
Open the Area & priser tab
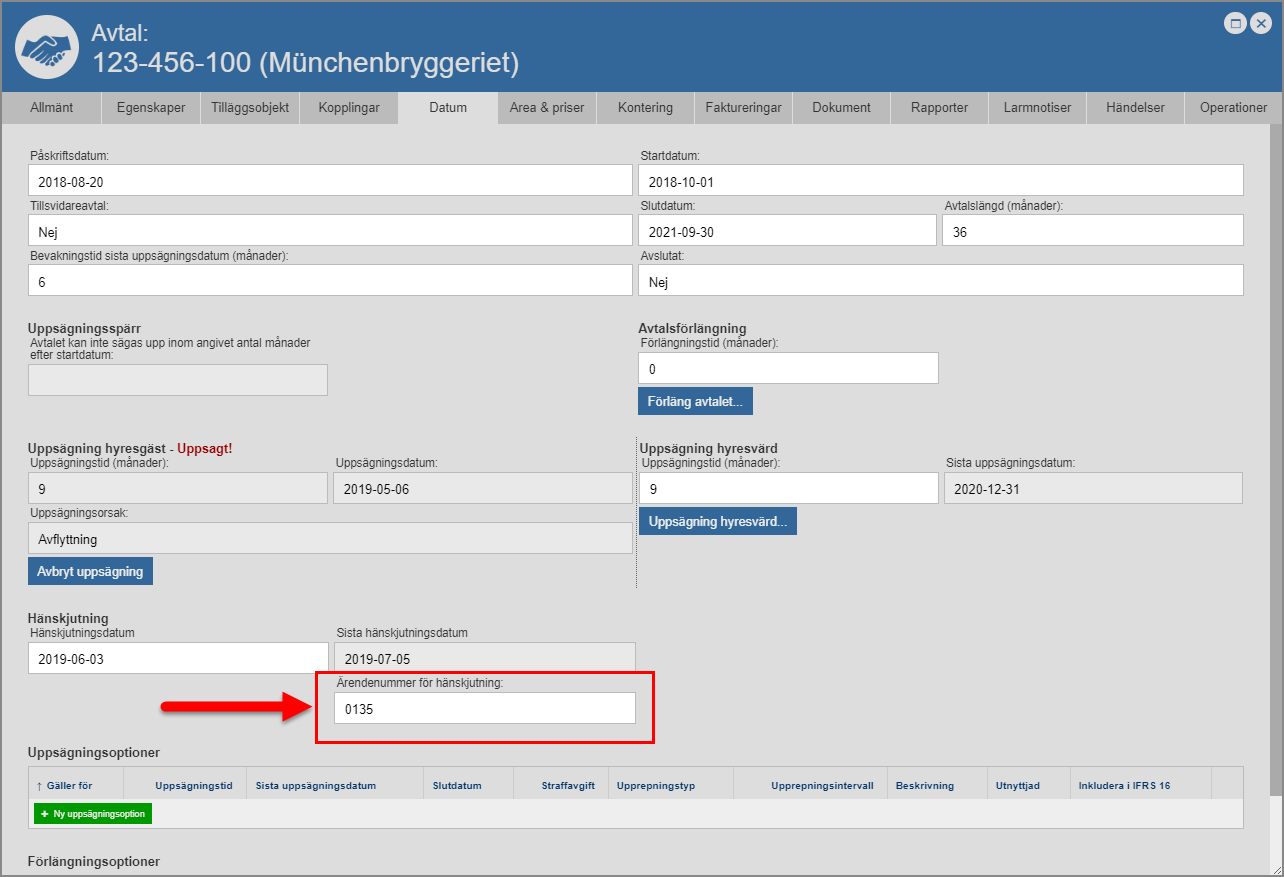546,108
